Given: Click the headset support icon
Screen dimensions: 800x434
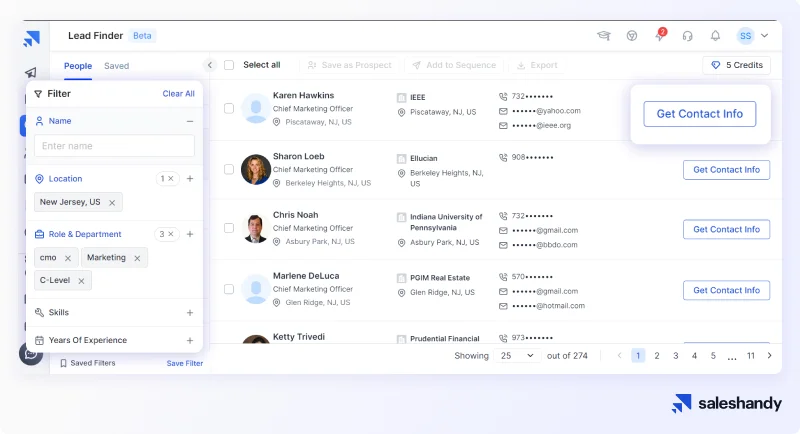Looking at the screenshot, I should coord(687,36).
